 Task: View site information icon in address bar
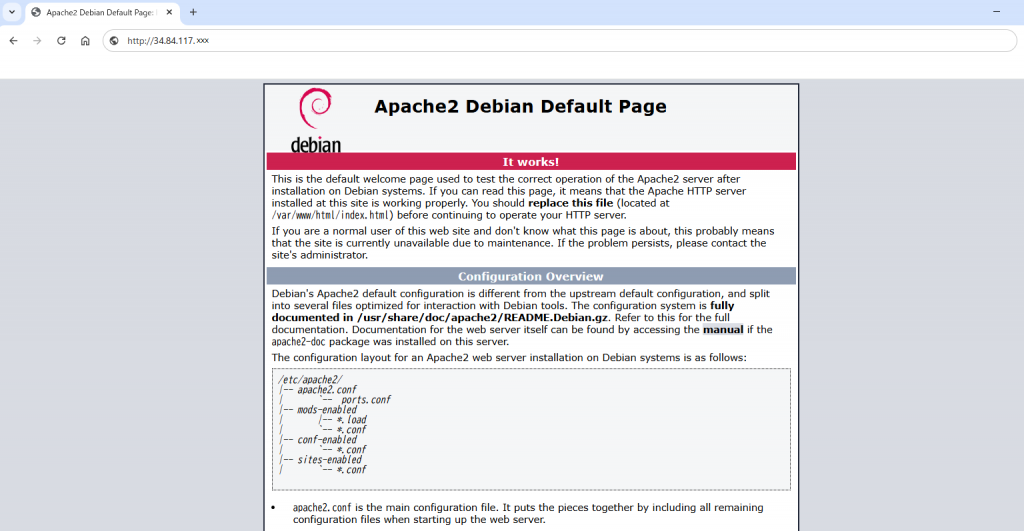pos(114,40)
